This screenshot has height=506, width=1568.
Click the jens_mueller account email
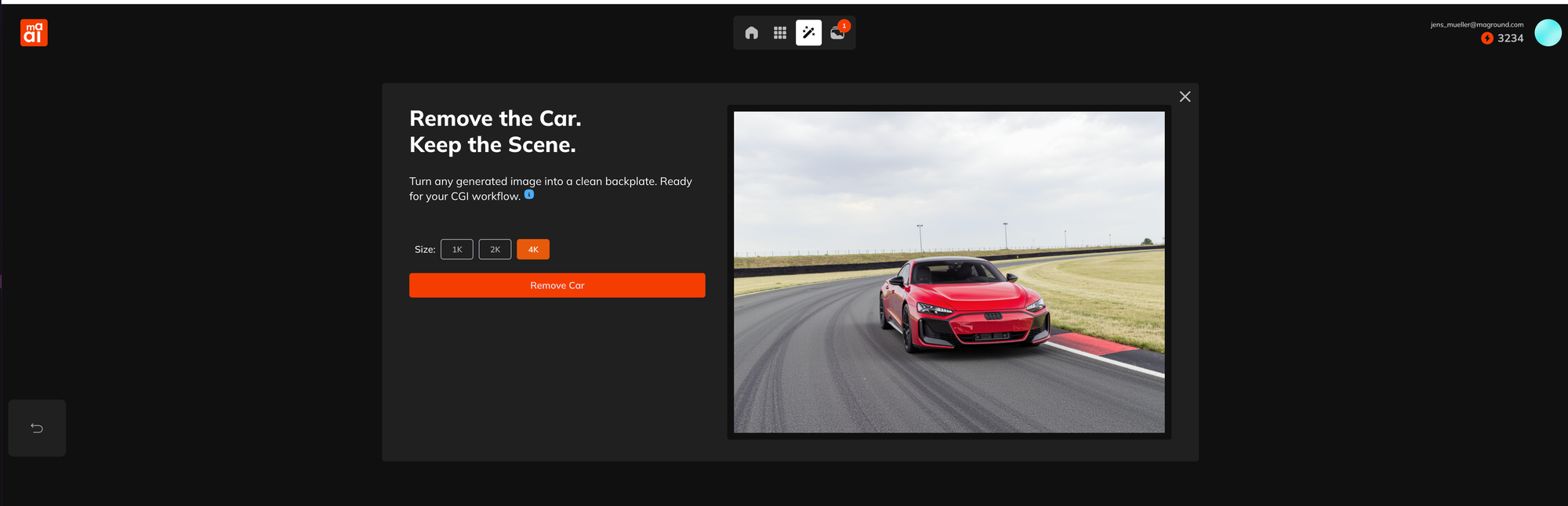click(1476, 25)
